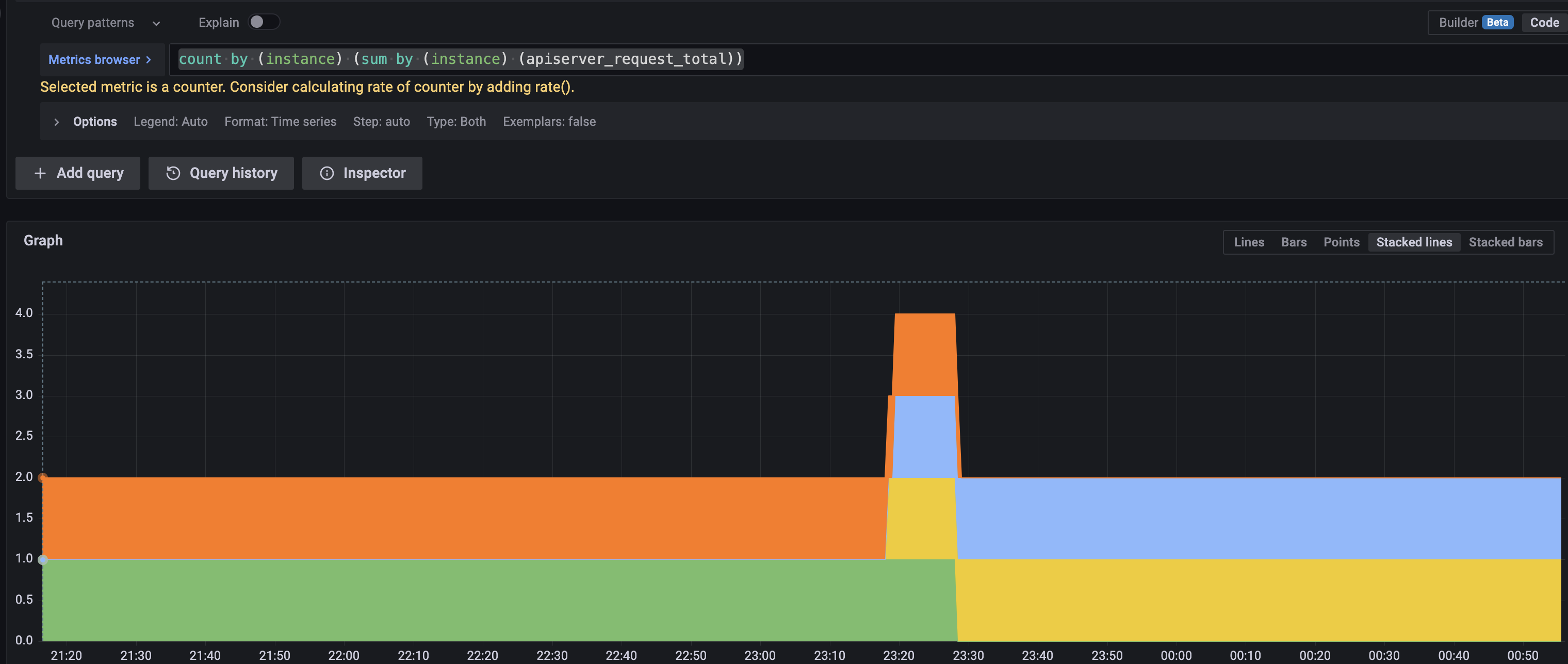Switch graph style to Bars
This screenshot has height=664, width=1568.
[1294, 242]
